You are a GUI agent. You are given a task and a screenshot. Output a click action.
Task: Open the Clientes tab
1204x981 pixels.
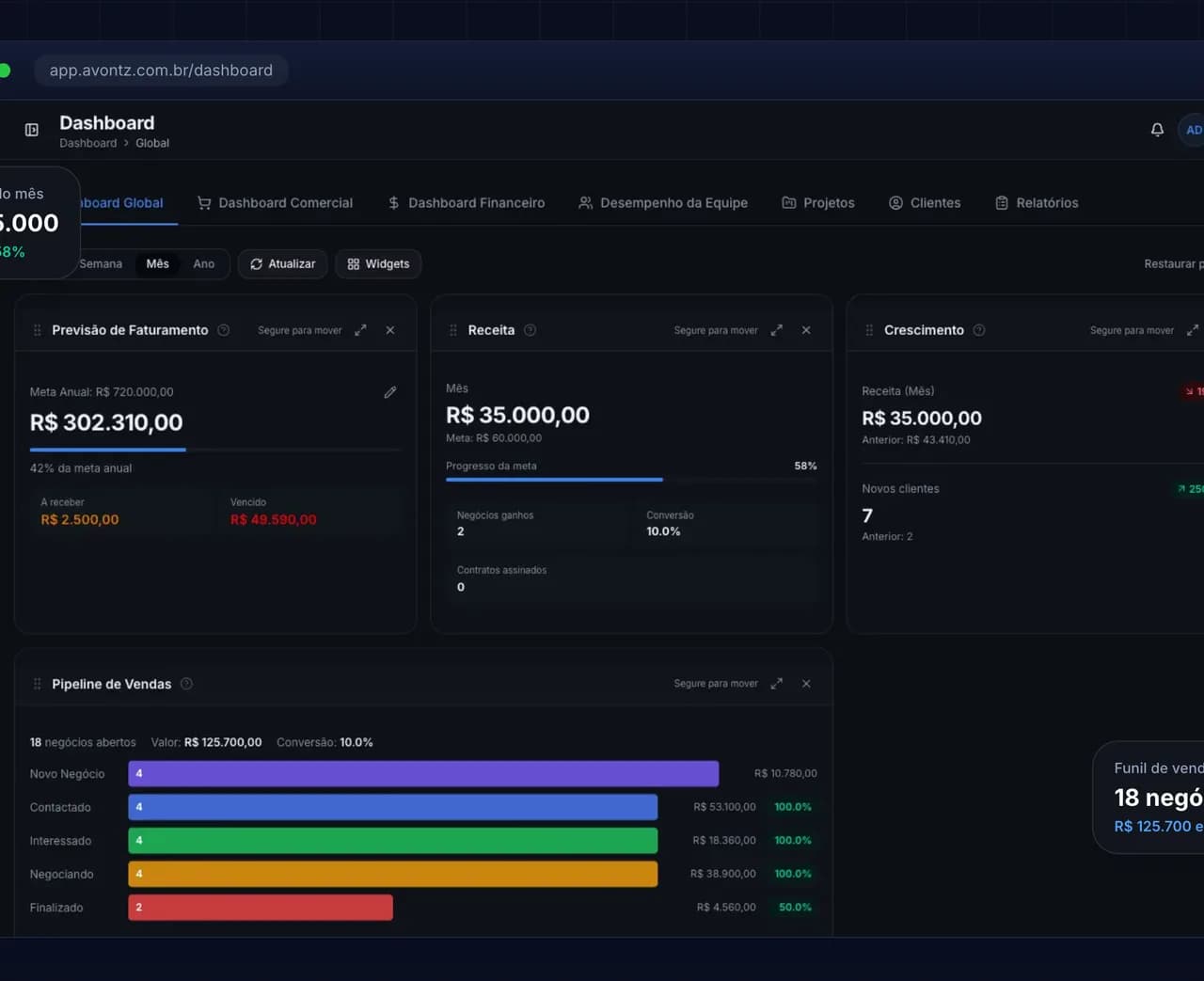pyautogui.click(x=925, y=202)
